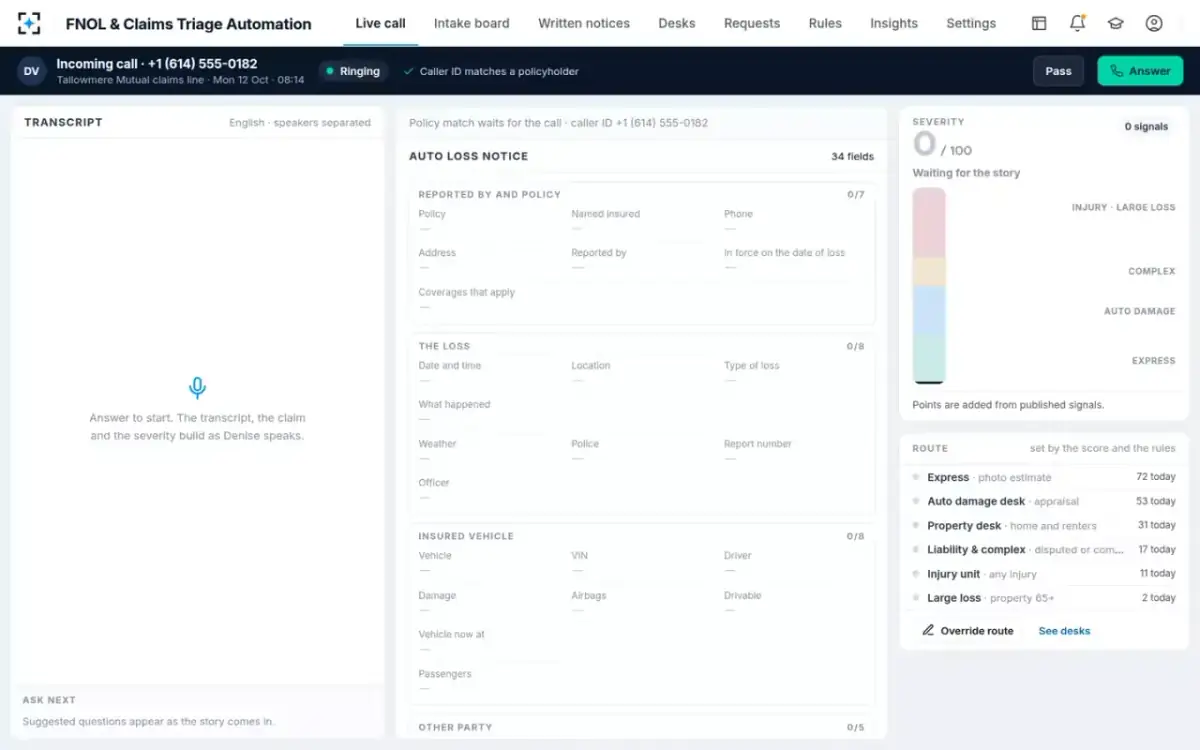Click the Damage field
Image resolution: width=1200 pixels, height=750 pixels.
489,603
